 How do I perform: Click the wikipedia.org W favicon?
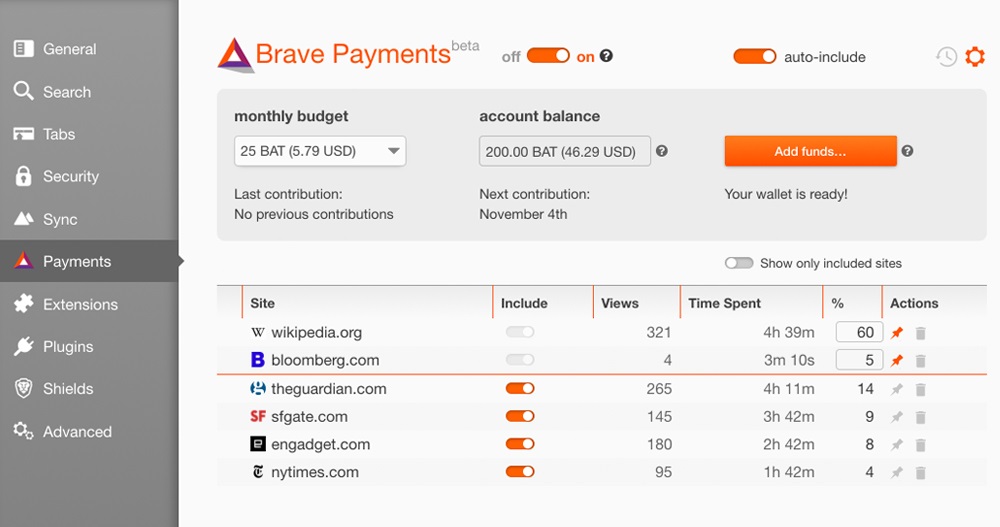pyautogui.click(x=258, y=332)
